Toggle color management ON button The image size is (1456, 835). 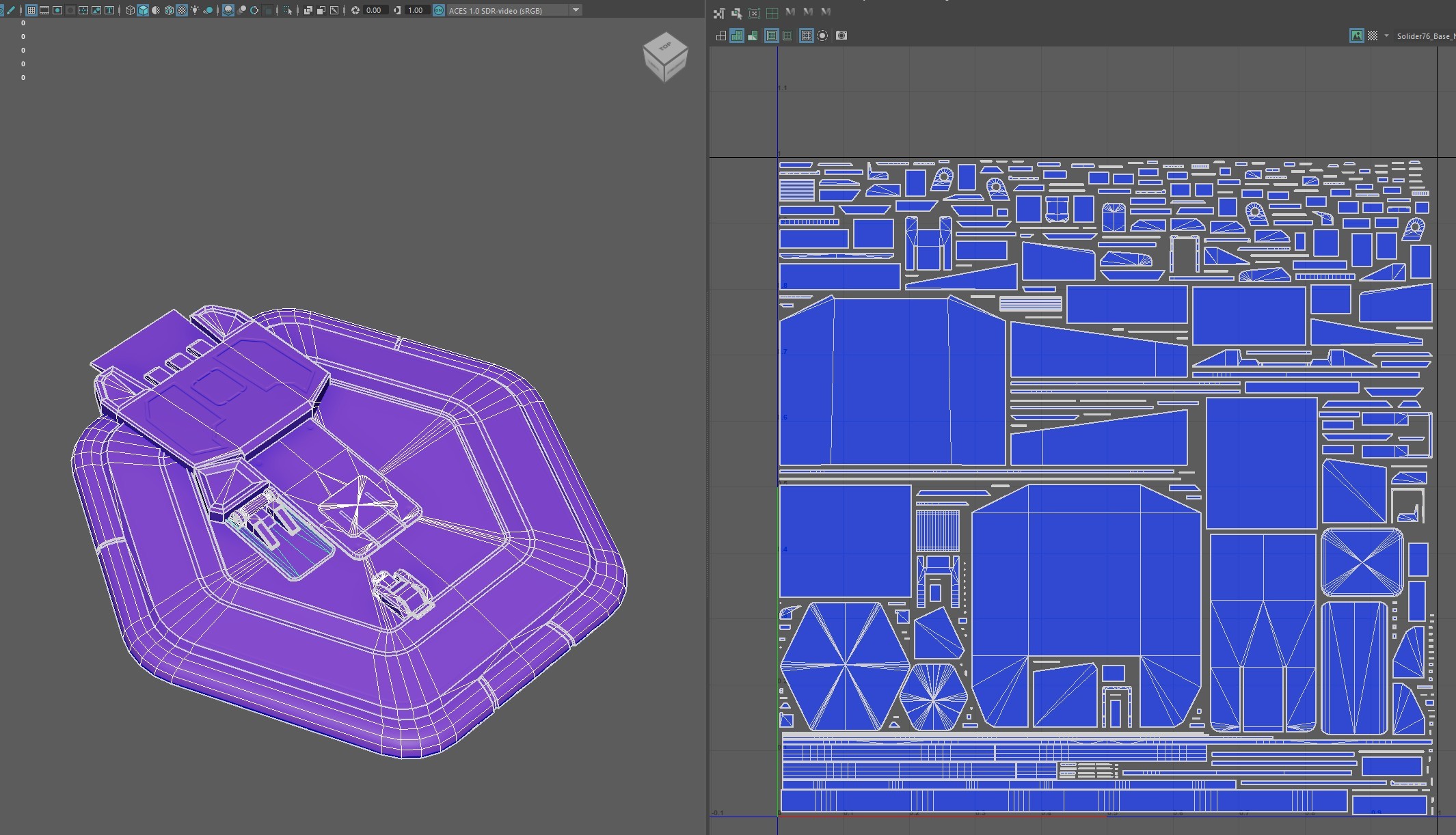439,10
